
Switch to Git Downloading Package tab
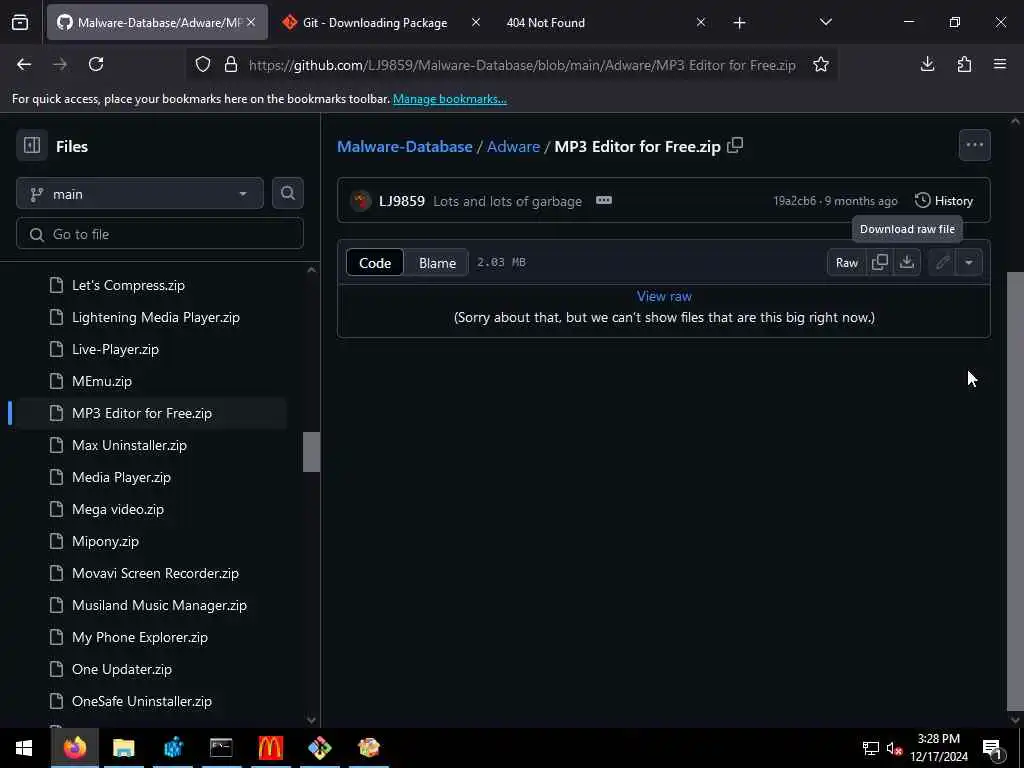(375, 22)
